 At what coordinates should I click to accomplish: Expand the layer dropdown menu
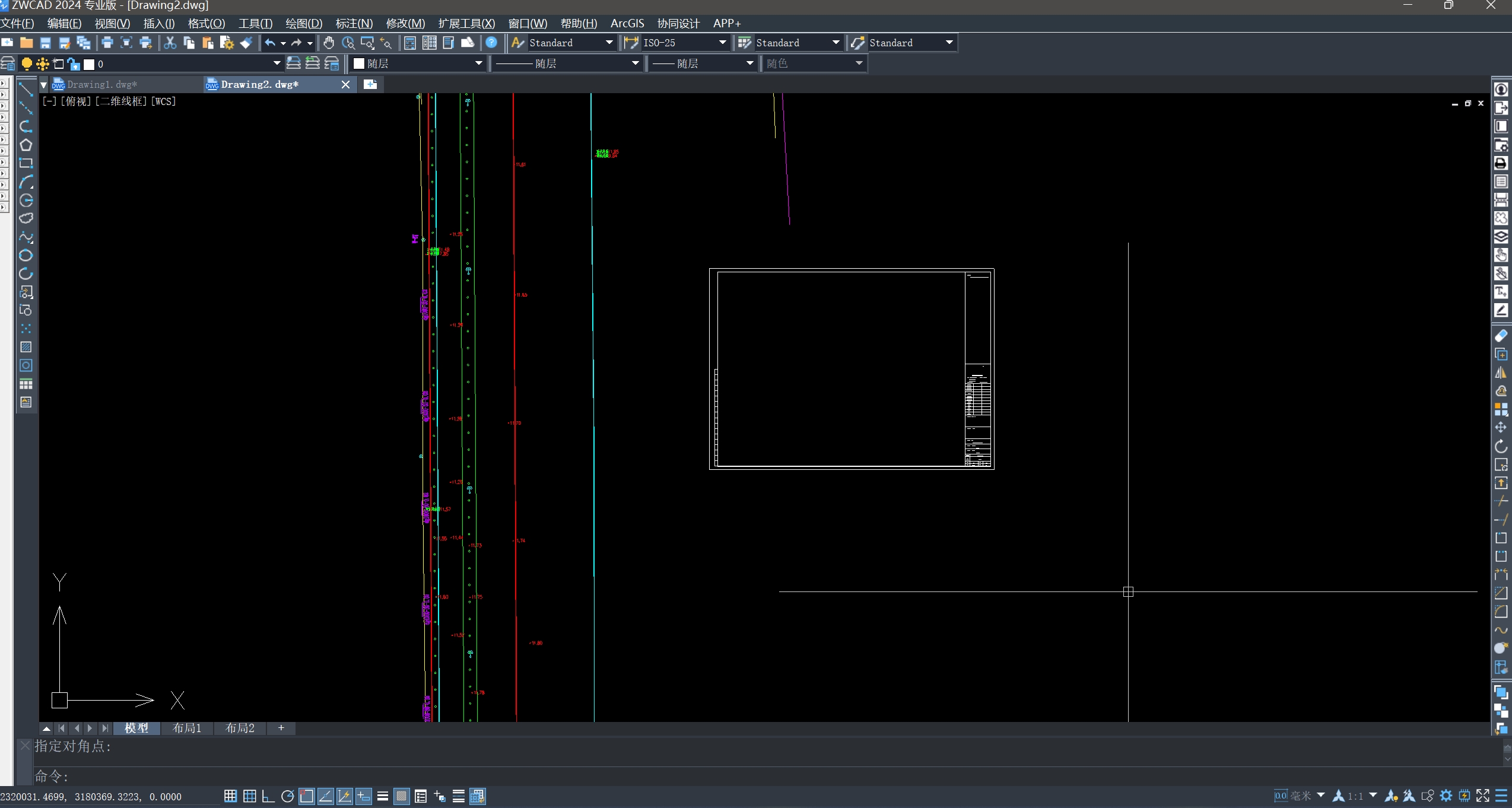278,63
